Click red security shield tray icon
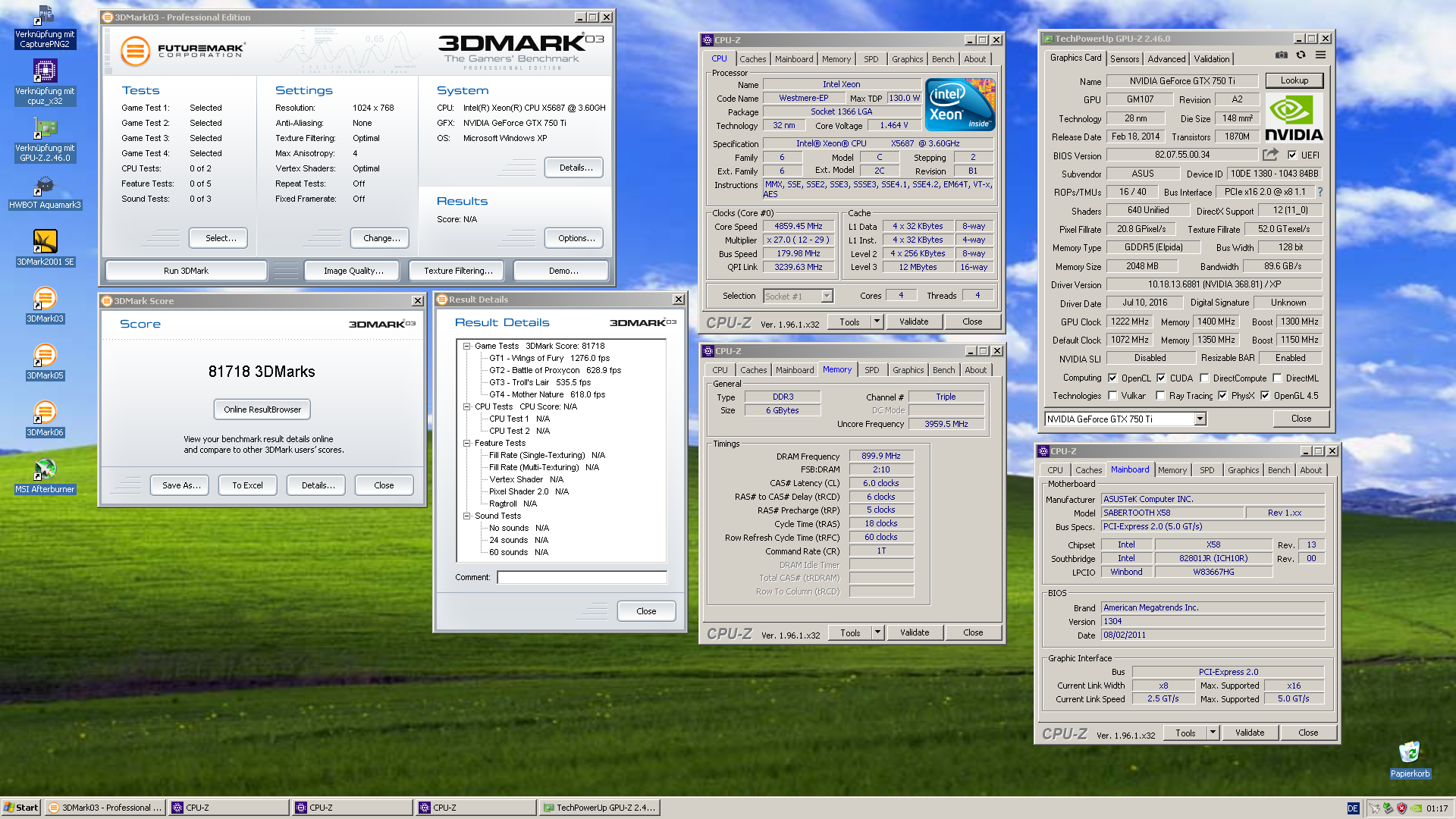1456x819 pixels. [1402, 808]
